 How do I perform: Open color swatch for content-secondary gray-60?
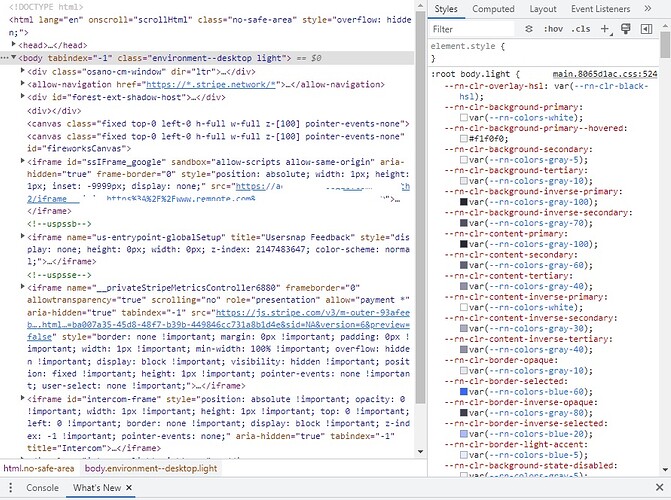(x=463, y=265)
